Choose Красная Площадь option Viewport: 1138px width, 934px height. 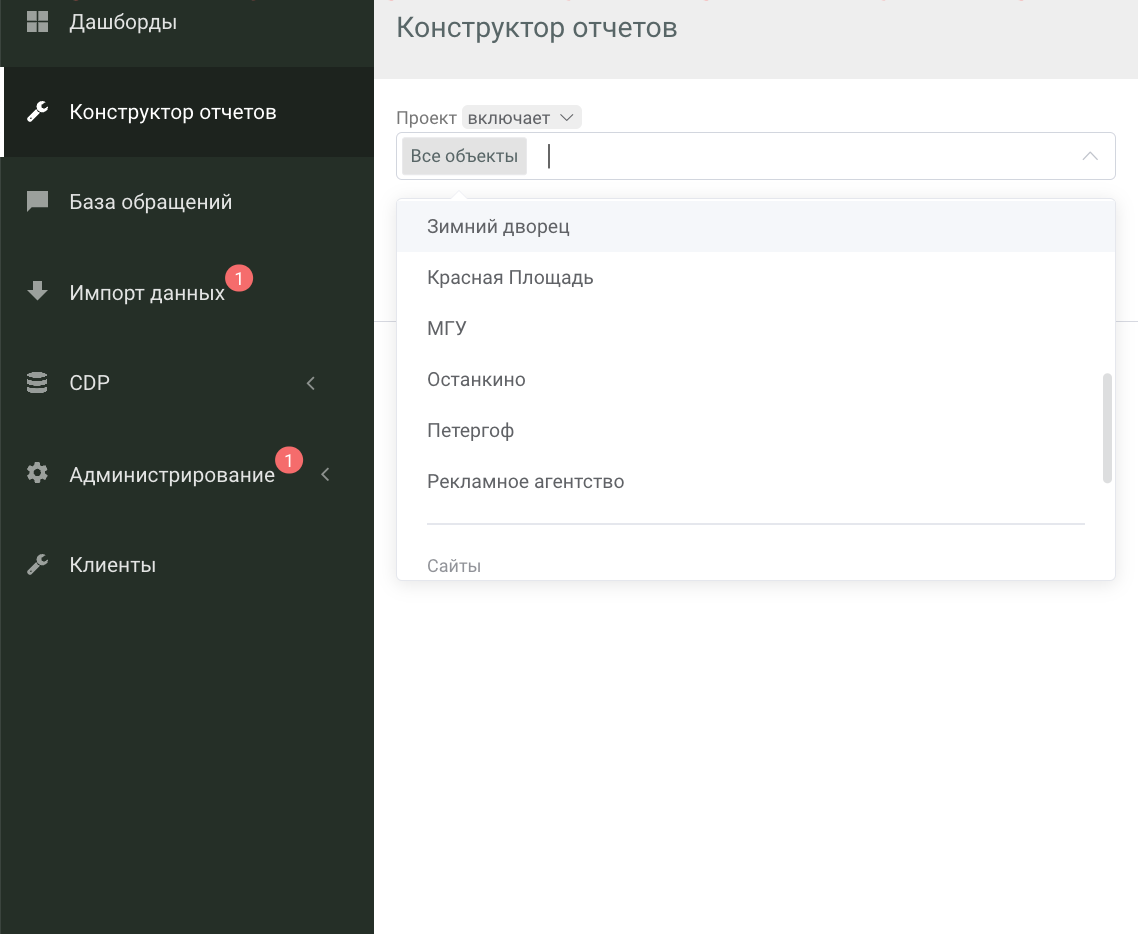(x=510, y=278)
